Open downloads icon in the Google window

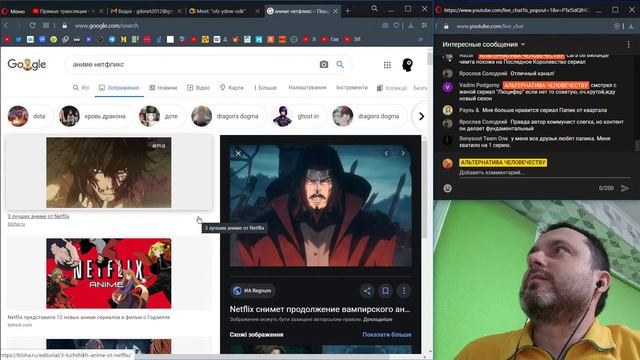(411, 25)
